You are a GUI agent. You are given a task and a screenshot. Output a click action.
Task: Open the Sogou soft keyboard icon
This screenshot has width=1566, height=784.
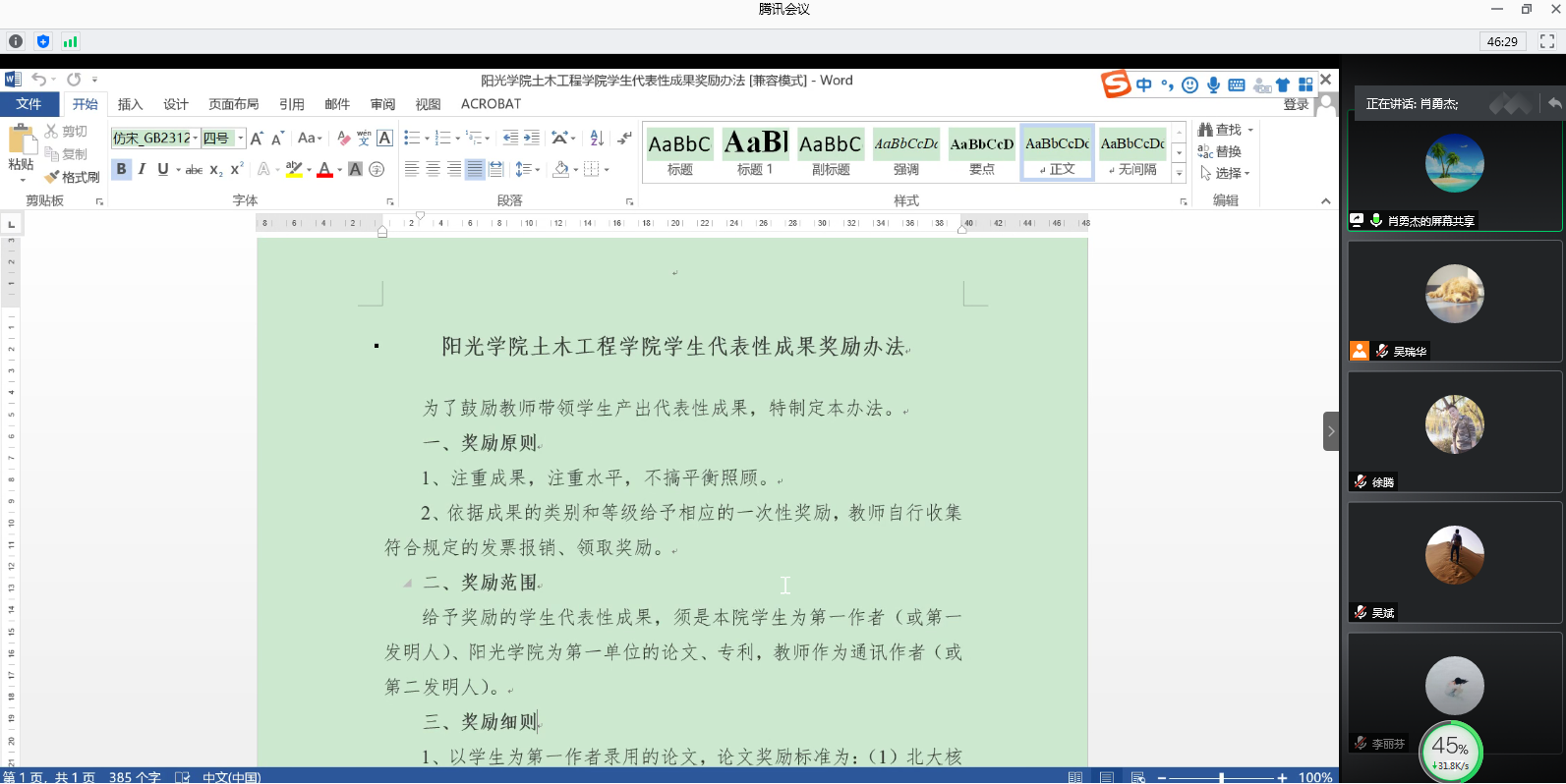tap(1237, 85)
